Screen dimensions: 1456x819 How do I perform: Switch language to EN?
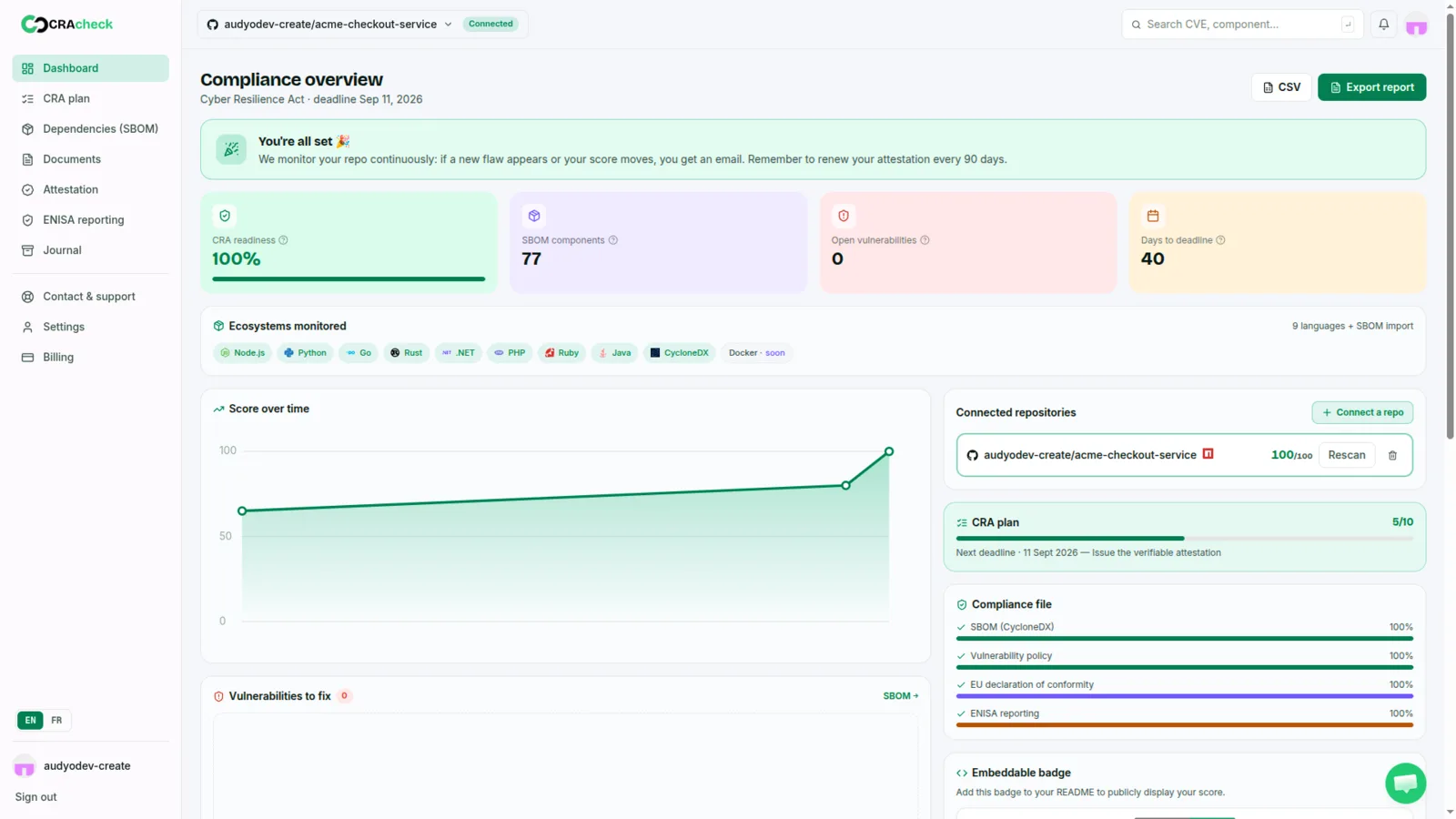(x=30, y=721)
